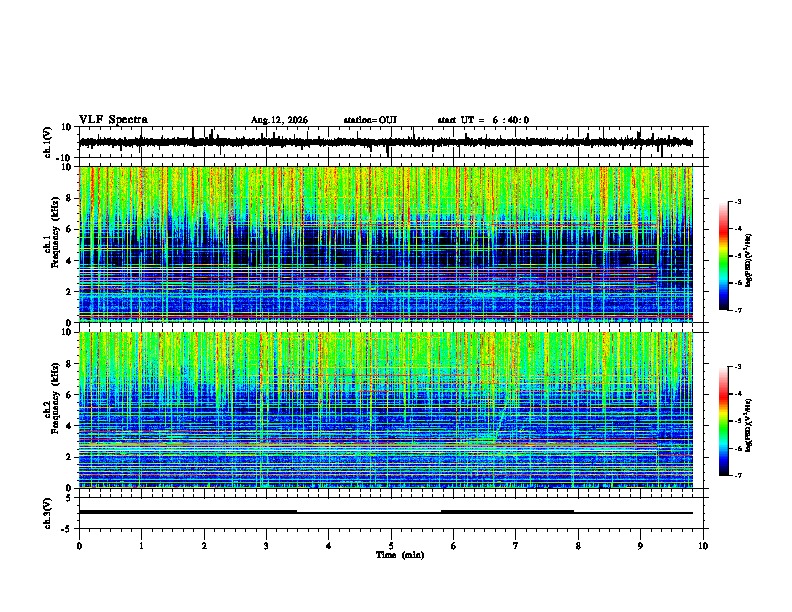
Task: Click Time axis tick label "5"
Action: [391, 546]
